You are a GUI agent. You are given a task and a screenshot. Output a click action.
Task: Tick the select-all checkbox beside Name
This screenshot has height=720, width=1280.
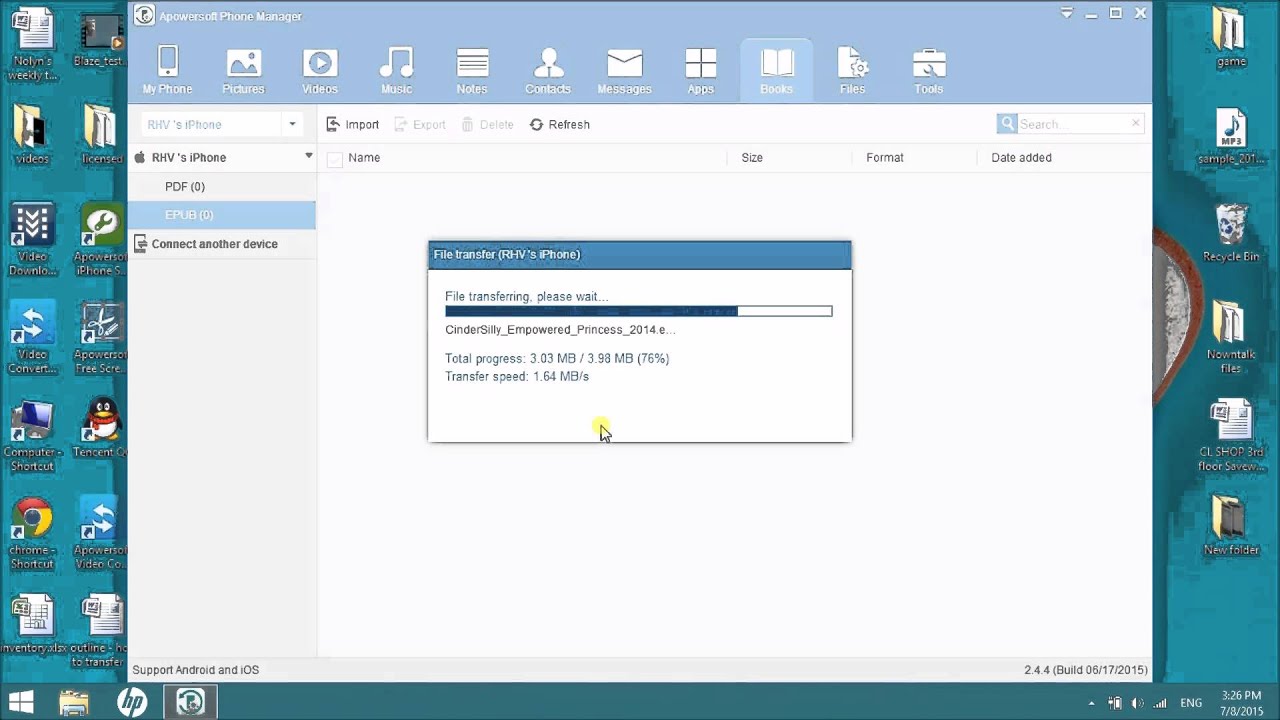coord(335,158)
